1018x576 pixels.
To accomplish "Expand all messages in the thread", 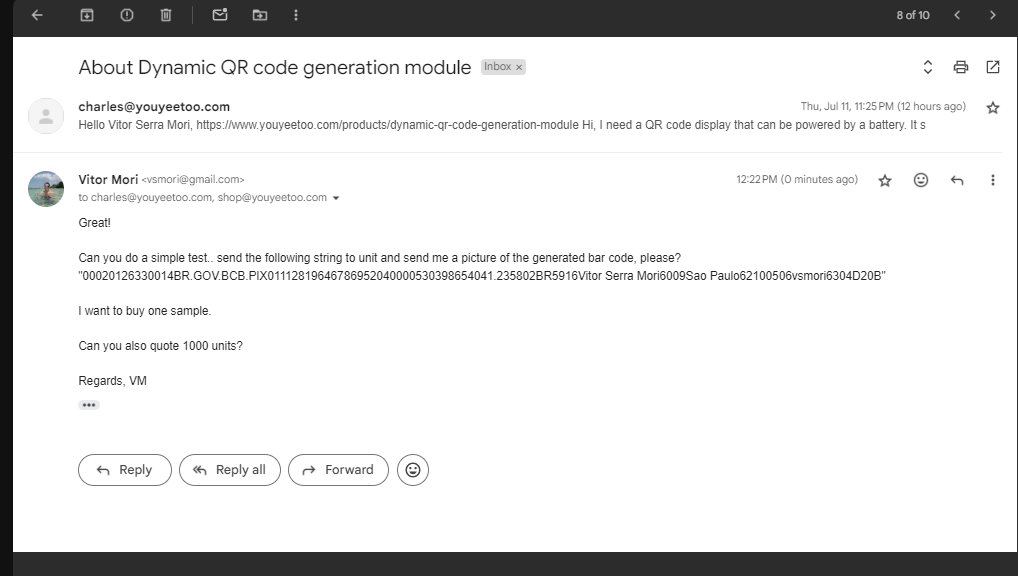I will click(x=928, y=67).
